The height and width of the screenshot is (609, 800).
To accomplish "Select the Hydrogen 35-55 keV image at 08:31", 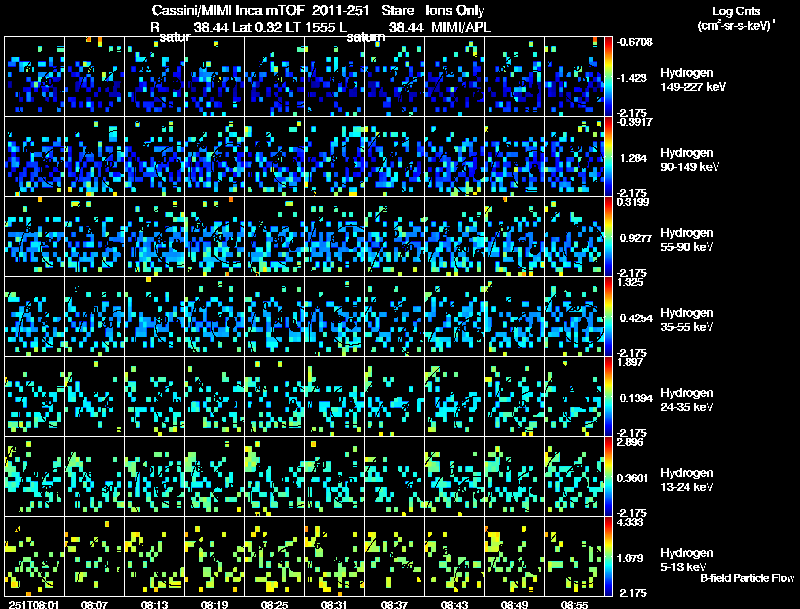I will coord(334,317).
